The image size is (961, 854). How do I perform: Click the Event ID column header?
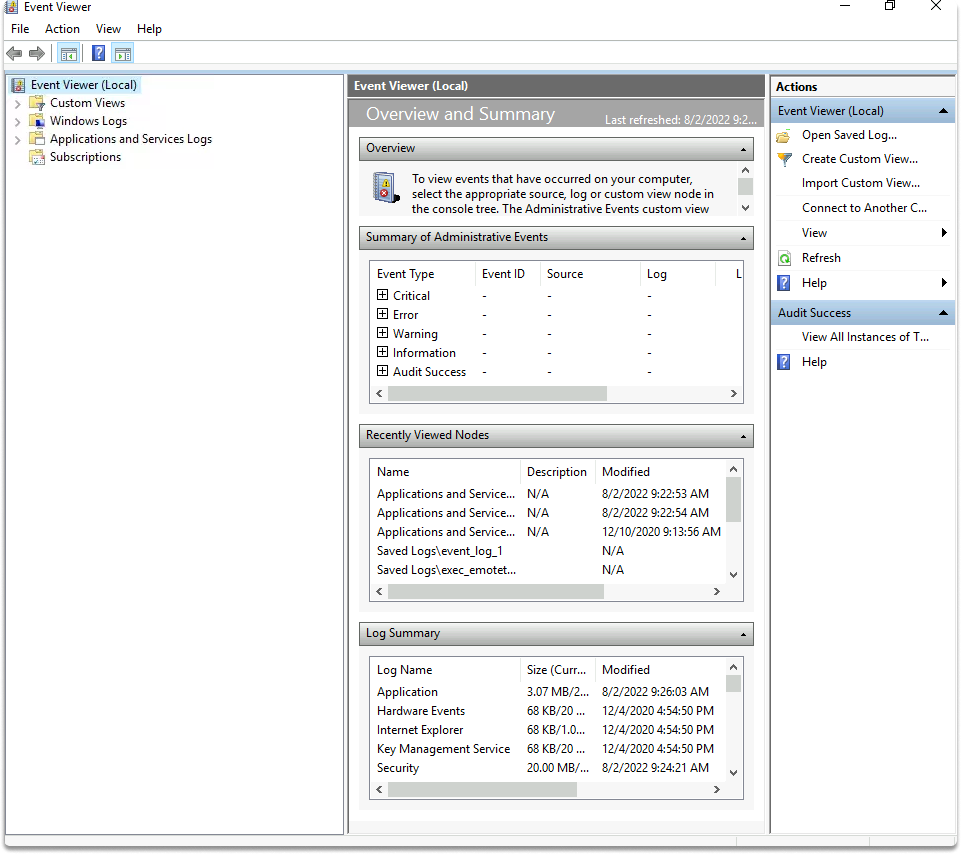click(x=507, y=274)
